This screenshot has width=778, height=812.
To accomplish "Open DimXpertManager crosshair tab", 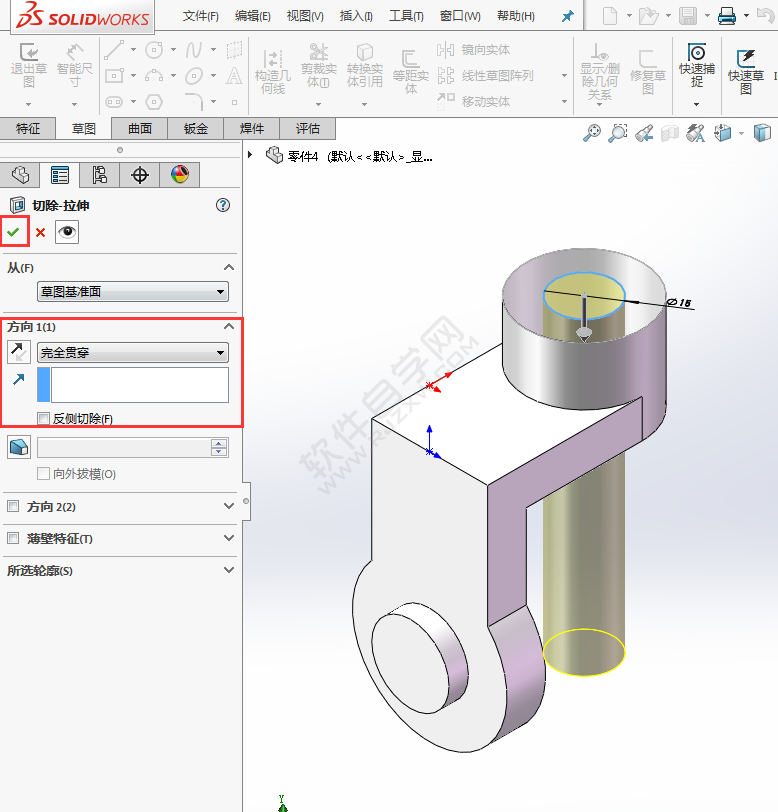I will pyautogui.click(x=140, y=175).
